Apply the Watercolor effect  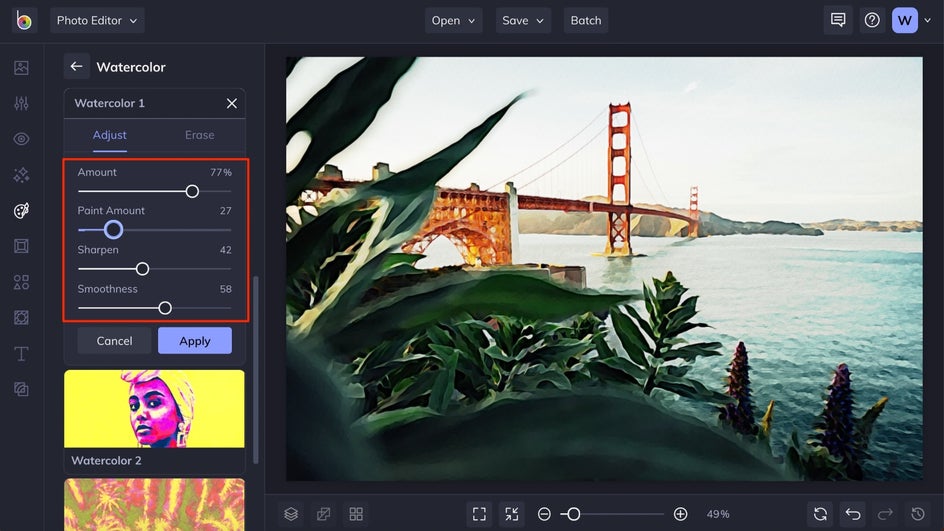(194, 341)
